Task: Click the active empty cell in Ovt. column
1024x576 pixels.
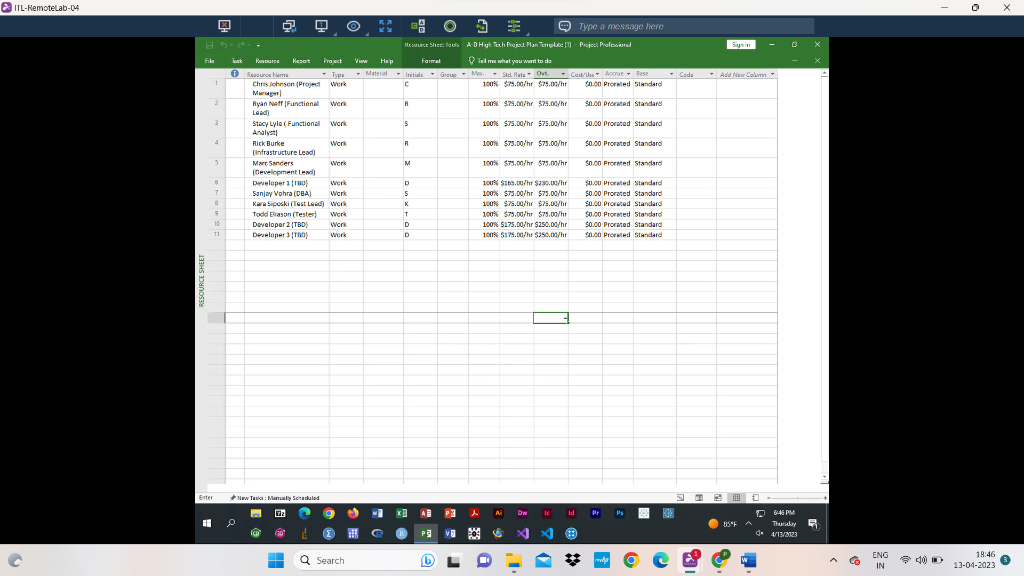Action: point(551,318)
